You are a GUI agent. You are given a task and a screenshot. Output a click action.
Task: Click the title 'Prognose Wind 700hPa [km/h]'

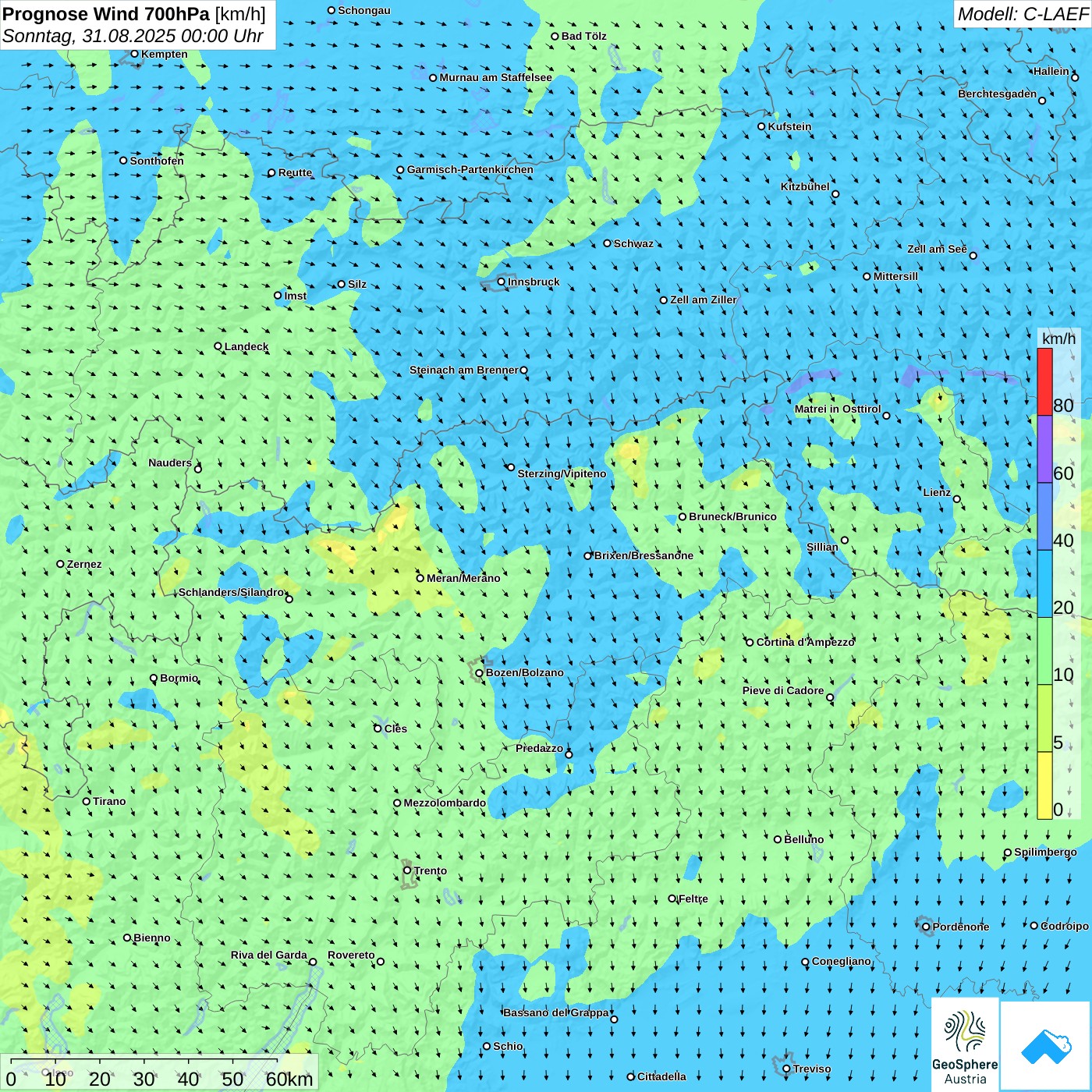[x=134, y=14]
